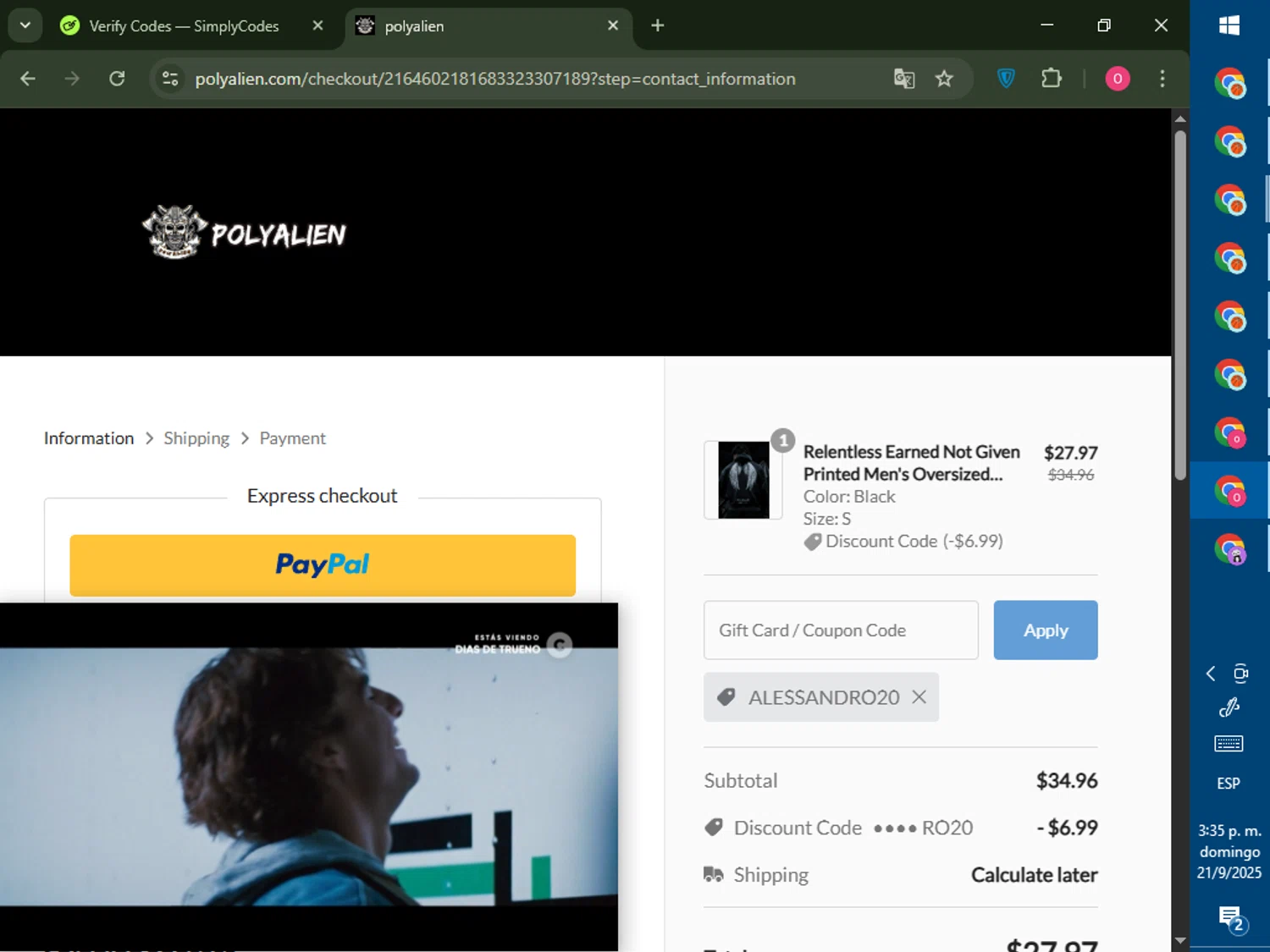
Task: Click the vertical scrollbar thumb
Action: point(1180,305)
